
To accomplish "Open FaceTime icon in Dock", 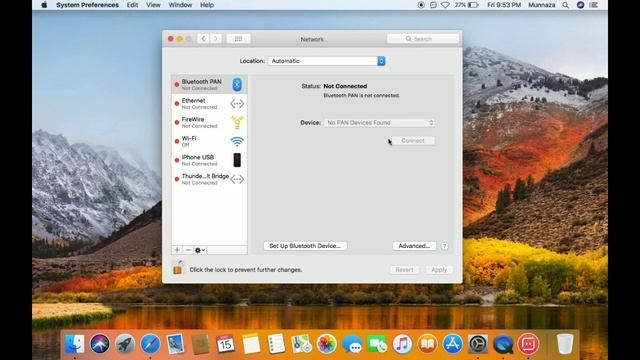I will point(377,344).
